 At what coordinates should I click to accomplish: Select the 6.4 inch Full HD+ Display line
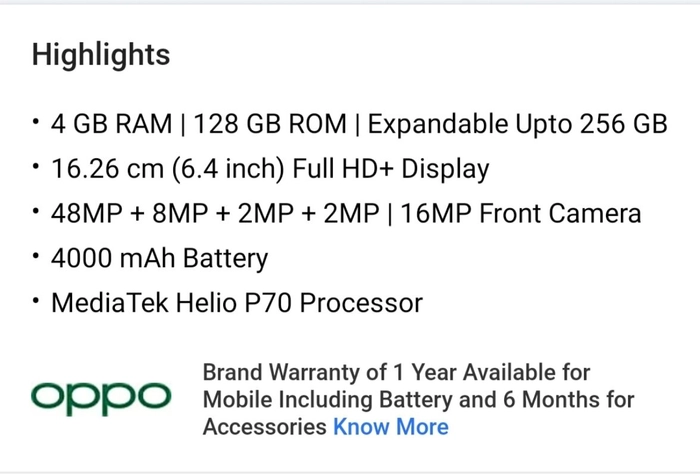270,170
